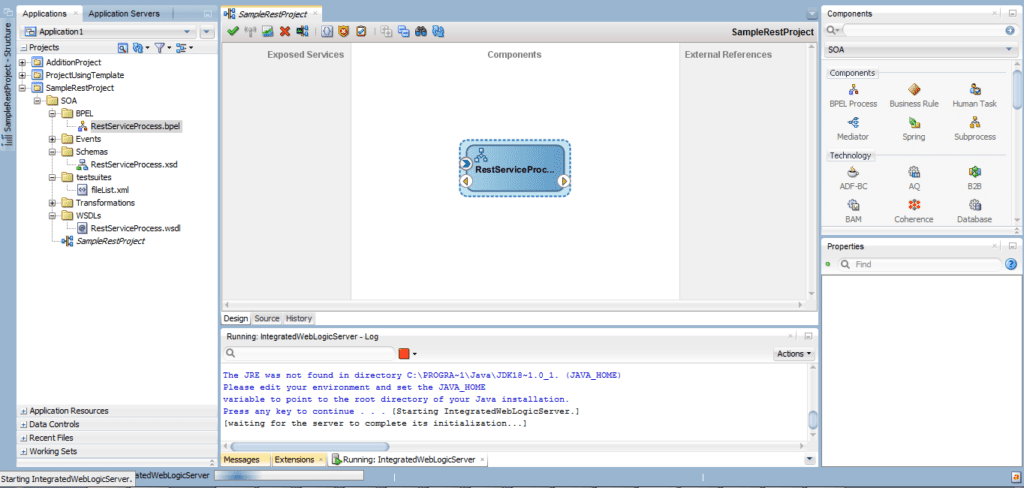Expand the Recent Files section
The height and width of the screenshot is (488, 1024).
click(24, 438)
